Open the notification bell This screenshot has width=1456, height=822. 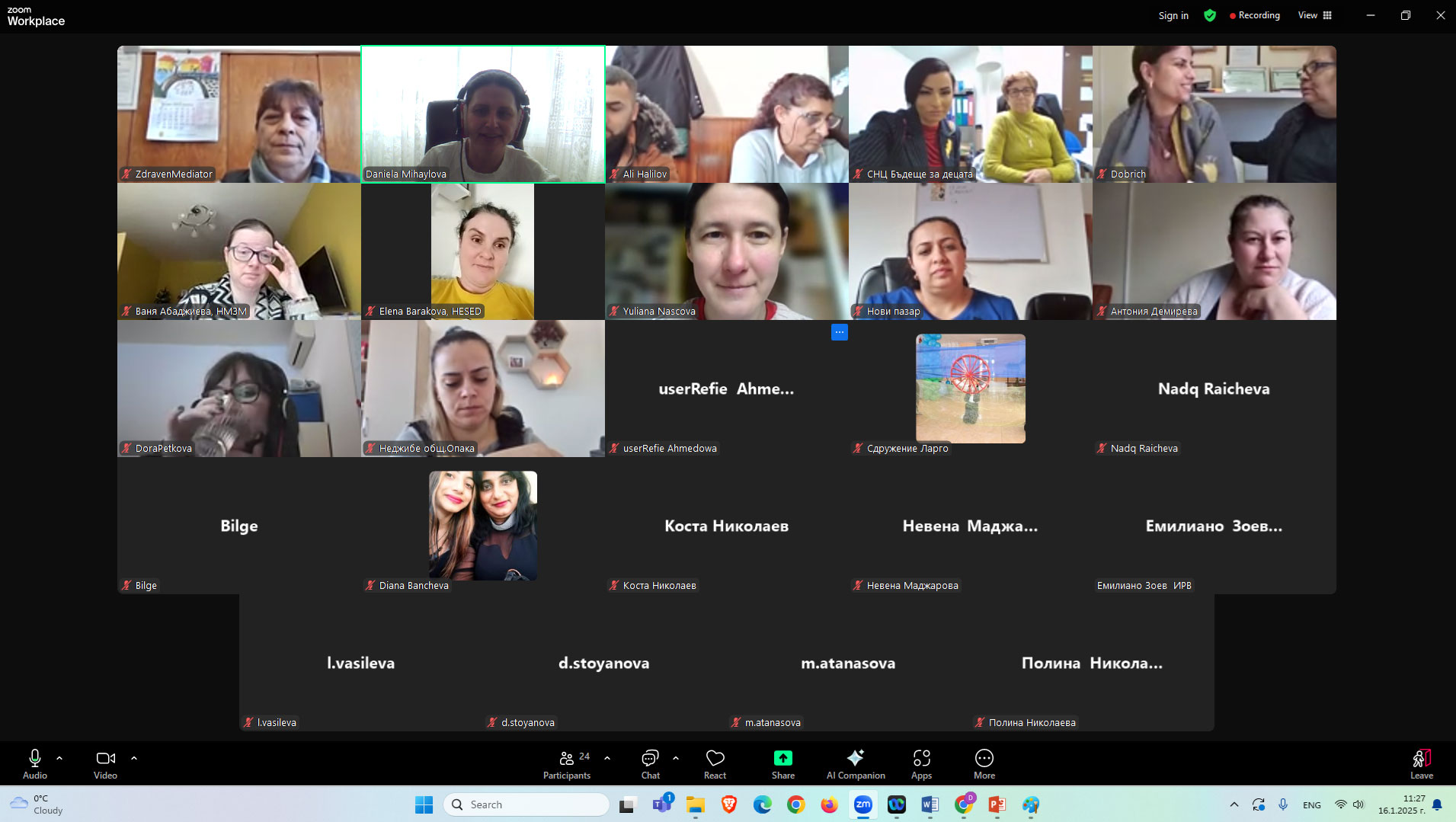click(x=1437, y=804)
